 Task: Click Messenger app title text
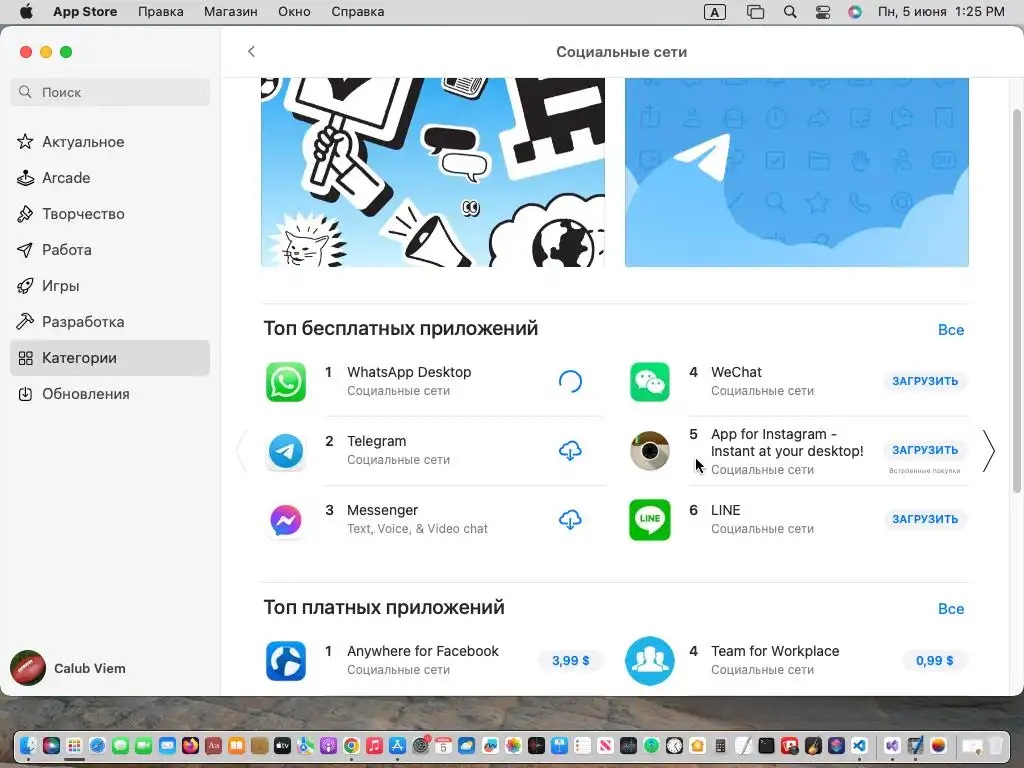[382, 510]
